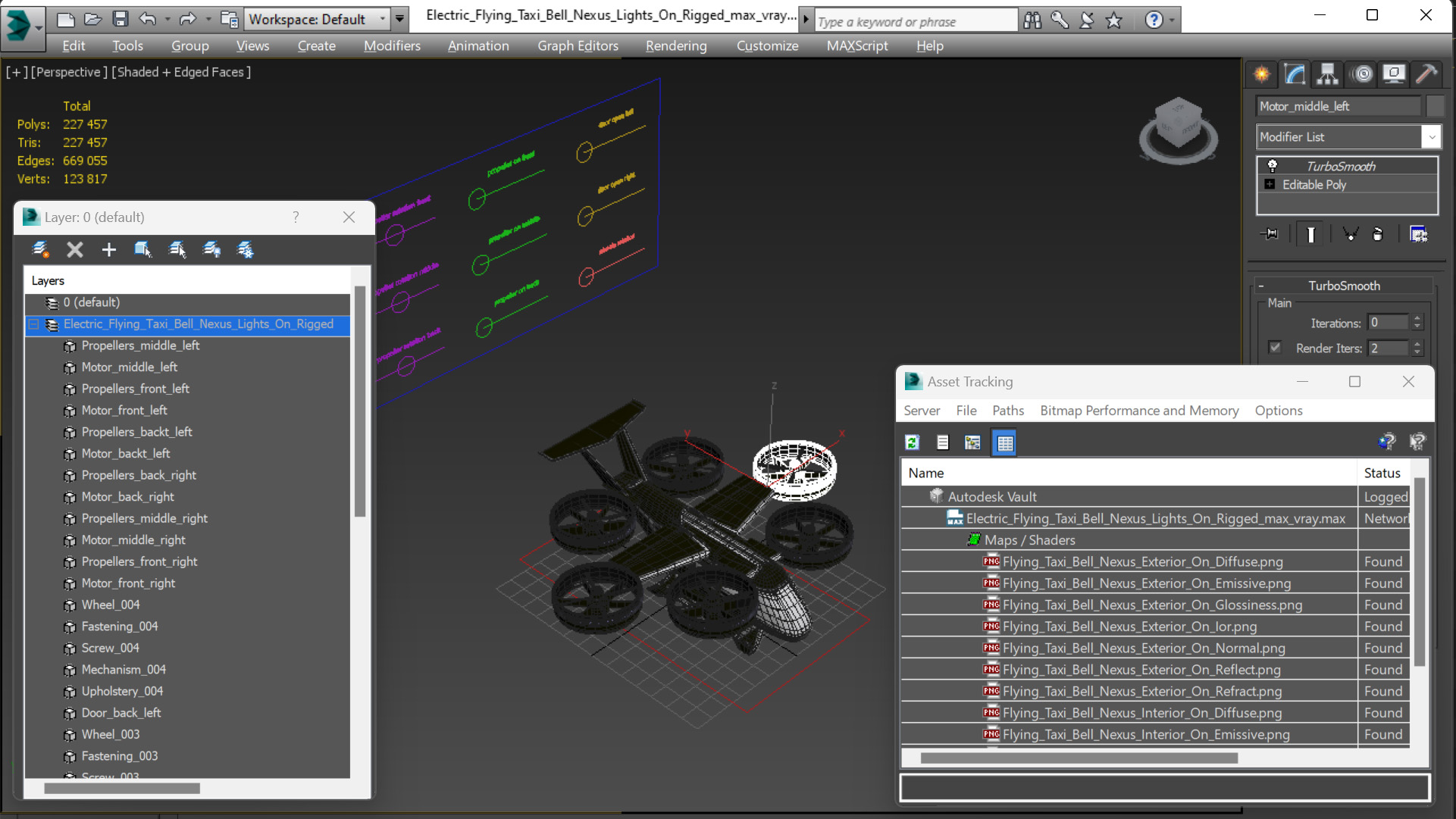Undo the last action in toolbar
This screenshot has width=1456, height=819.
(148, 19)
